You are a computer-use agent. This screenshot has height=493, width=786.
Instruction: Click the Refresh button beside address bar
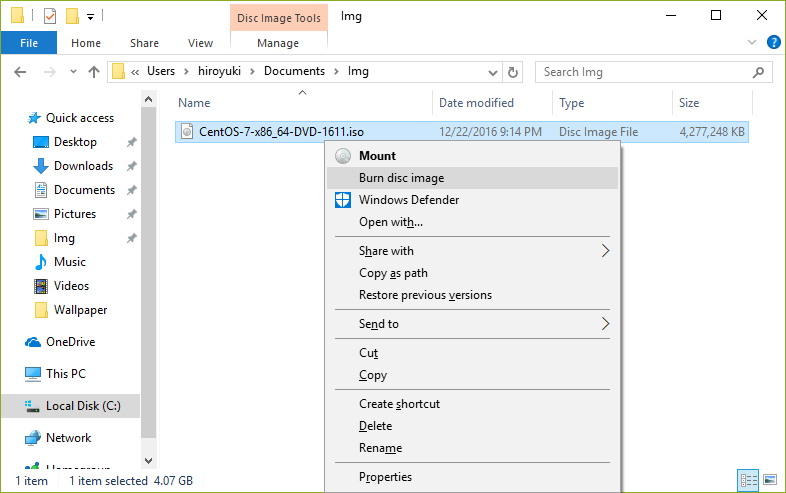coord(513,72)
